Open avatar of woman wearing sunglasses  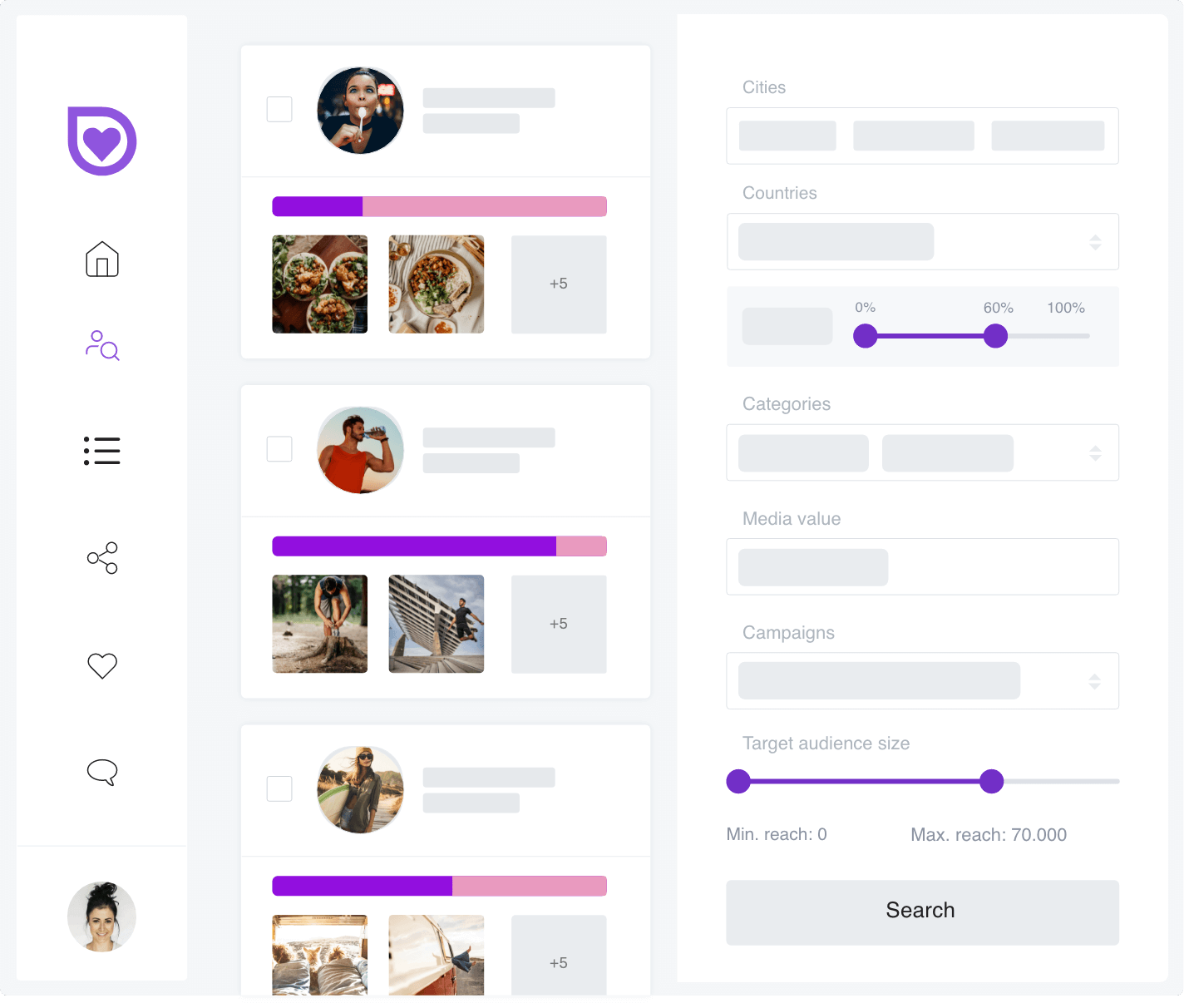(x=360, y=789)
